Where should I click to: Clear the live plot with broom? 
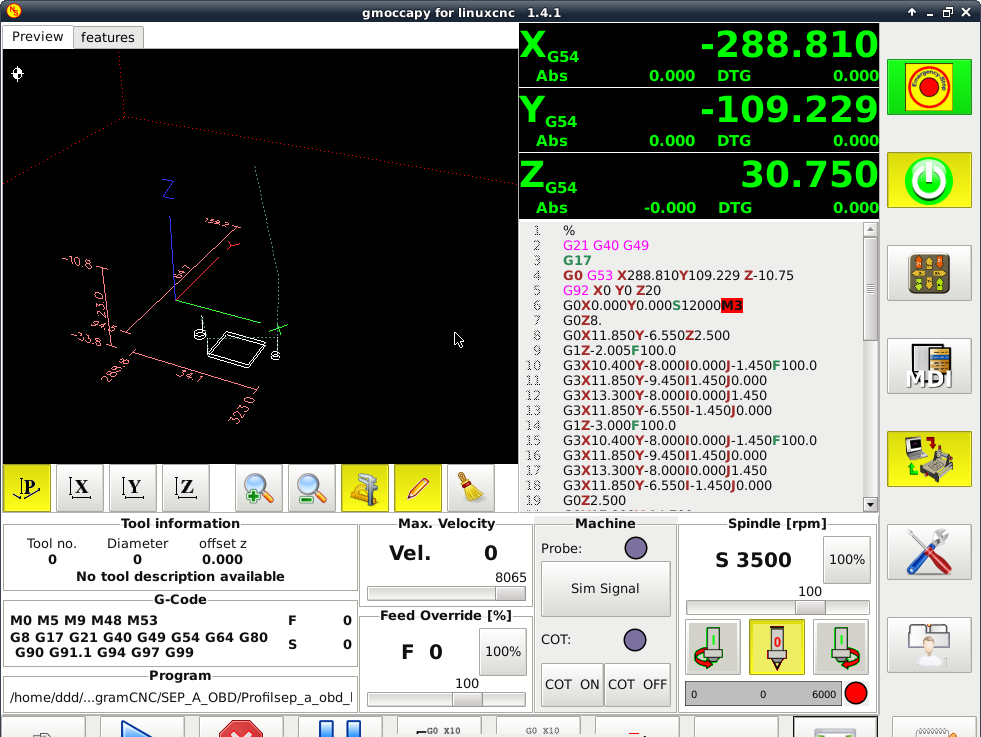[x=471, y=488]
